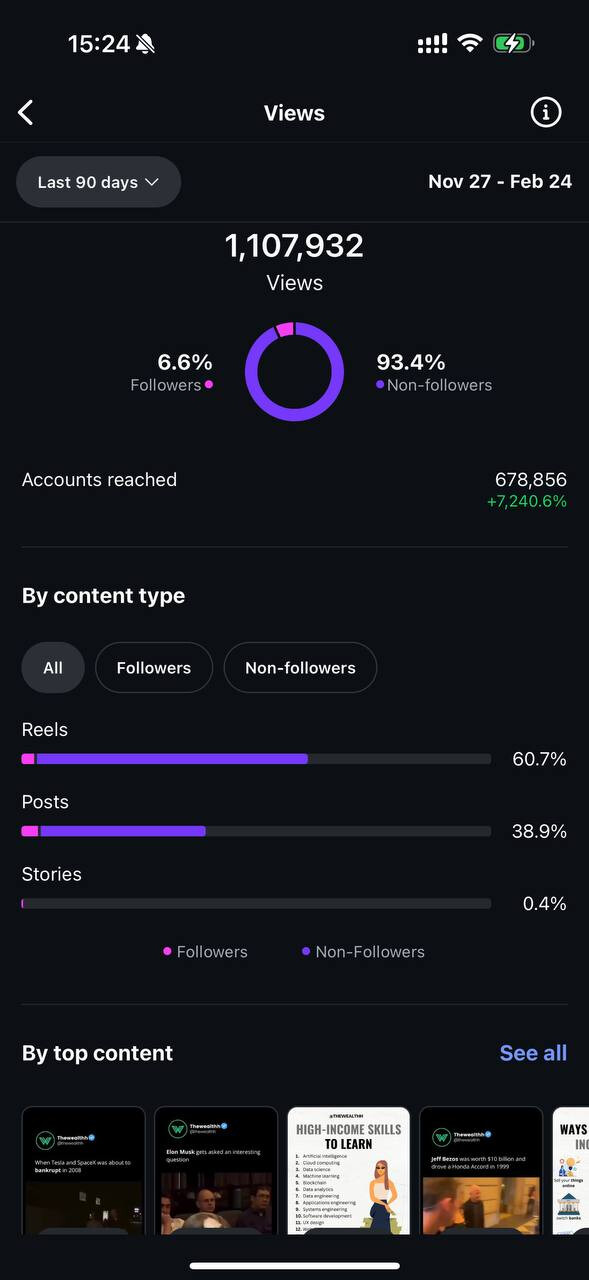Open See all top content

533,1053
